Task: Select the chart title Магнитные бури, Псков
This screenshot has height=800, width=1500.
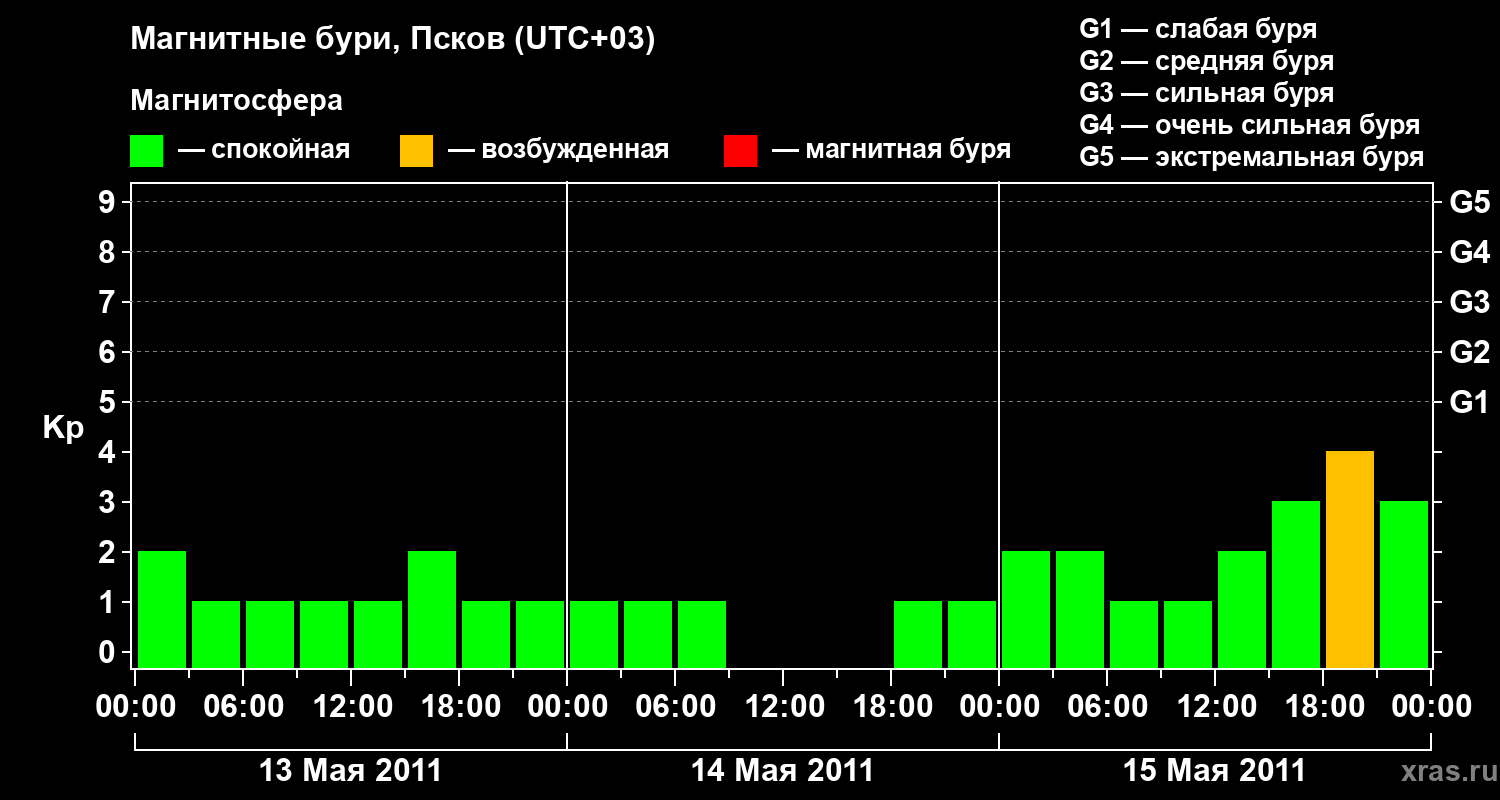Action: click(x=393, y=40)
